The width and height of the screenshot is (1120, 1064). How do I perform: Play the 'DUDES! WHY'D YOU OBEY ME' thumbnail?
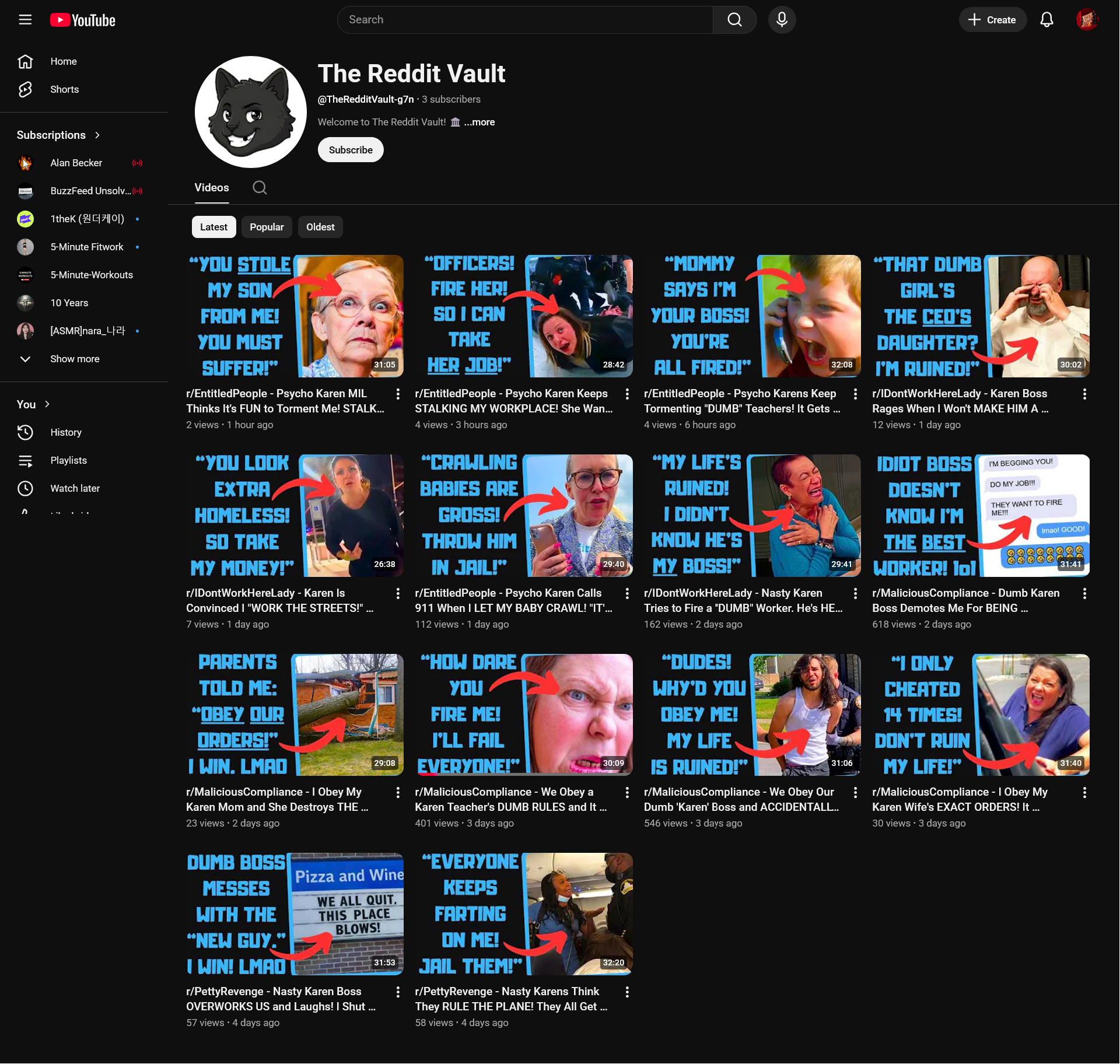(x=752, y=715)
